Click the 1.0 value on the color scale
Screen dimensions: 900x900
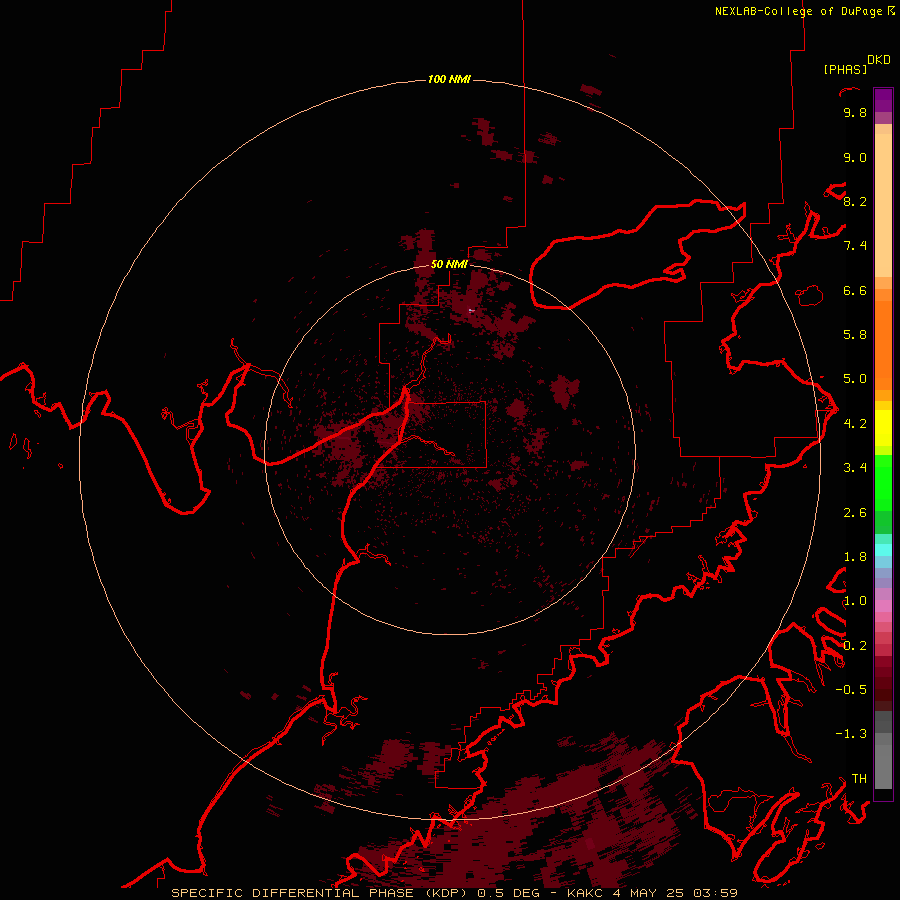(x=855, y=601)
